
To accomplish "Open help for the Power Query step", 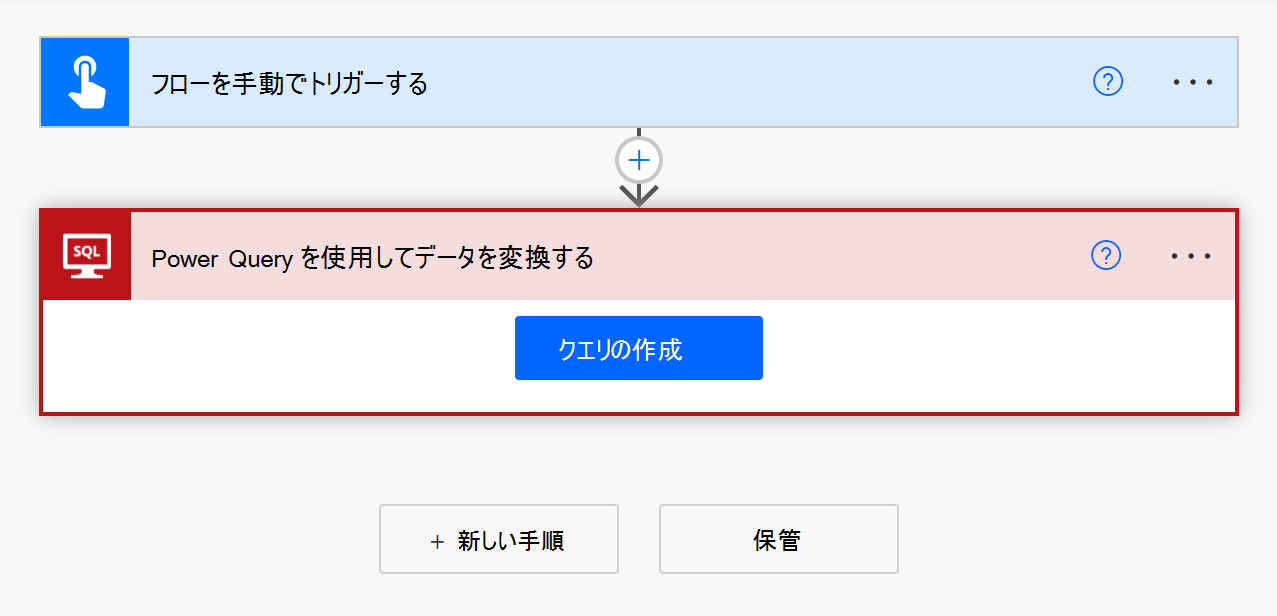I will click(x=1106, y=256).
